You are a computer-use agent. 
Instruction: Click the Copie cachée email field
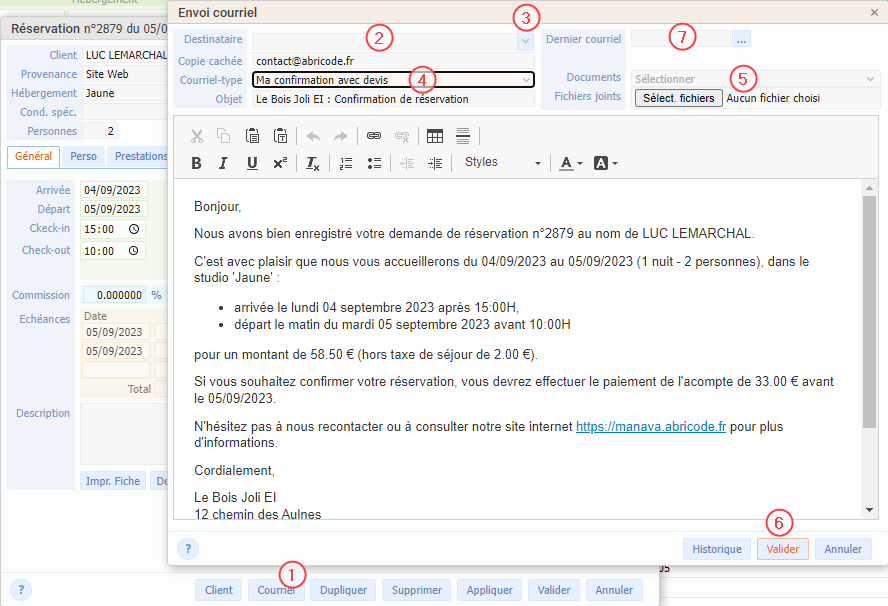click(390, 61)
